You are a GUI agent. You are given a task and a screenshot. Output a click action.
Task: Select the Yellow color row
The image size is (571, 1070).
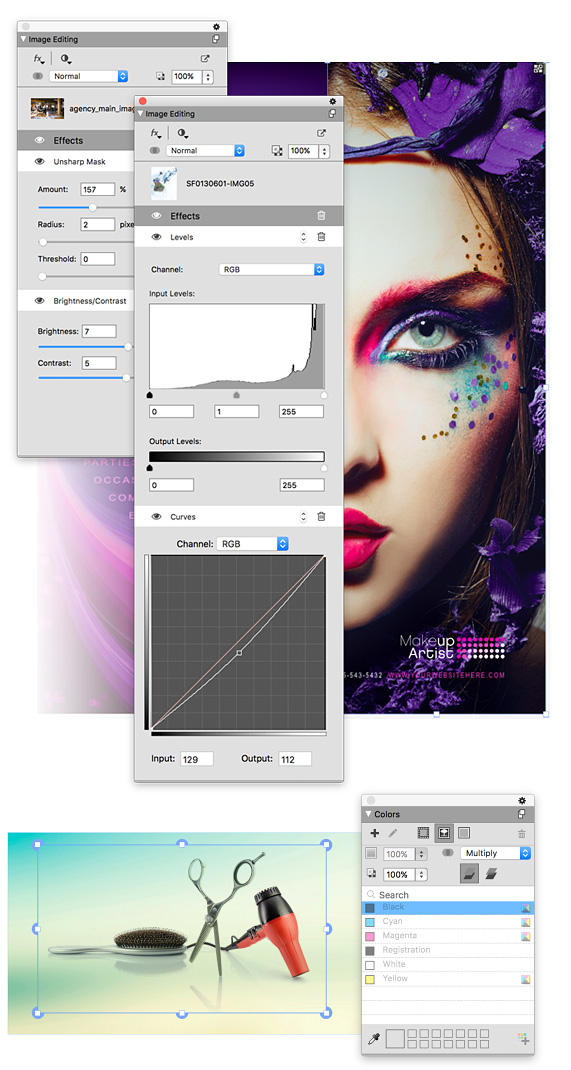(448, 979)
